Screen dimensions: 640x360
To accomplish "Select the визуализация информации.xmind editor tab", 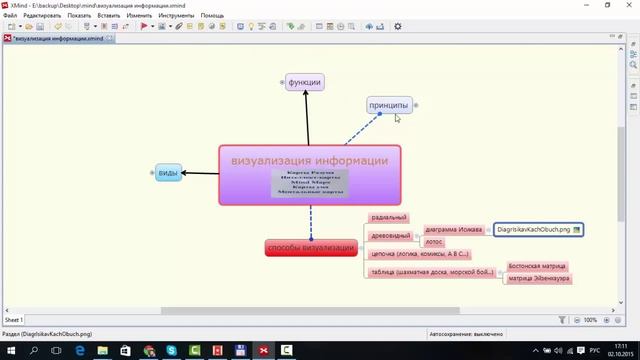I will tap(58, 38).
